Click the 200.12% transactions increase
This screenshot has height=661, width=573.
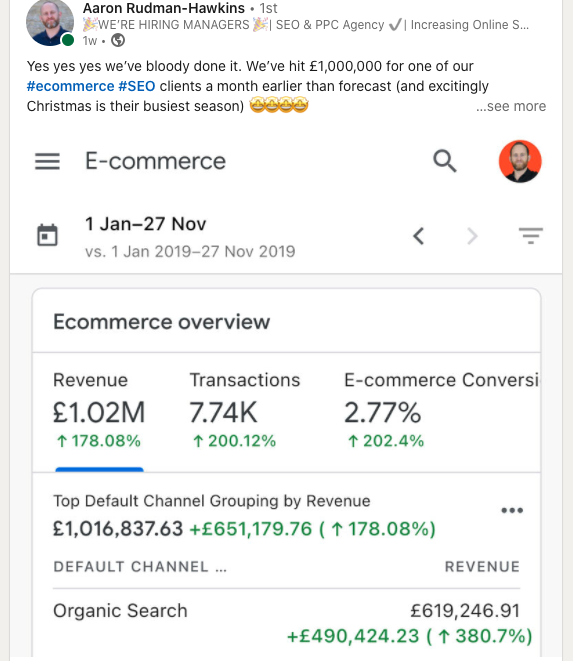[234, 441]
